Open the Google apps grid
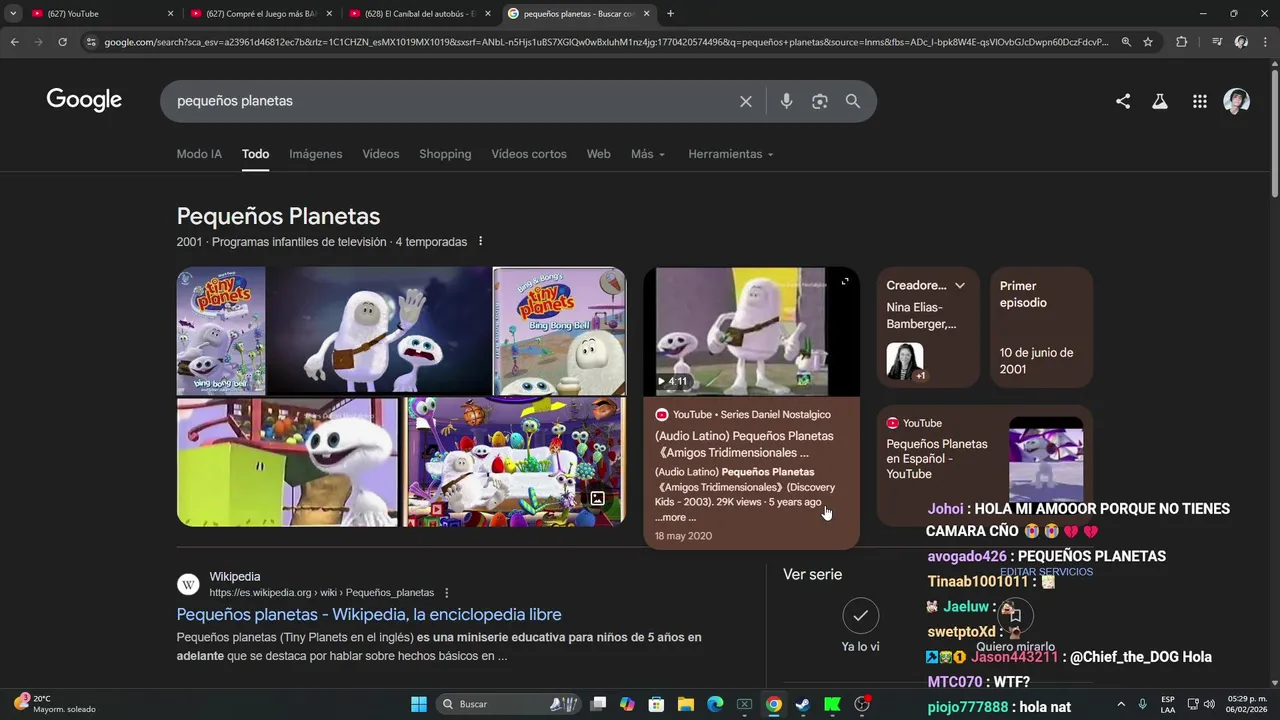This screenshot has height=720, width=1280. coord(1200,101)
